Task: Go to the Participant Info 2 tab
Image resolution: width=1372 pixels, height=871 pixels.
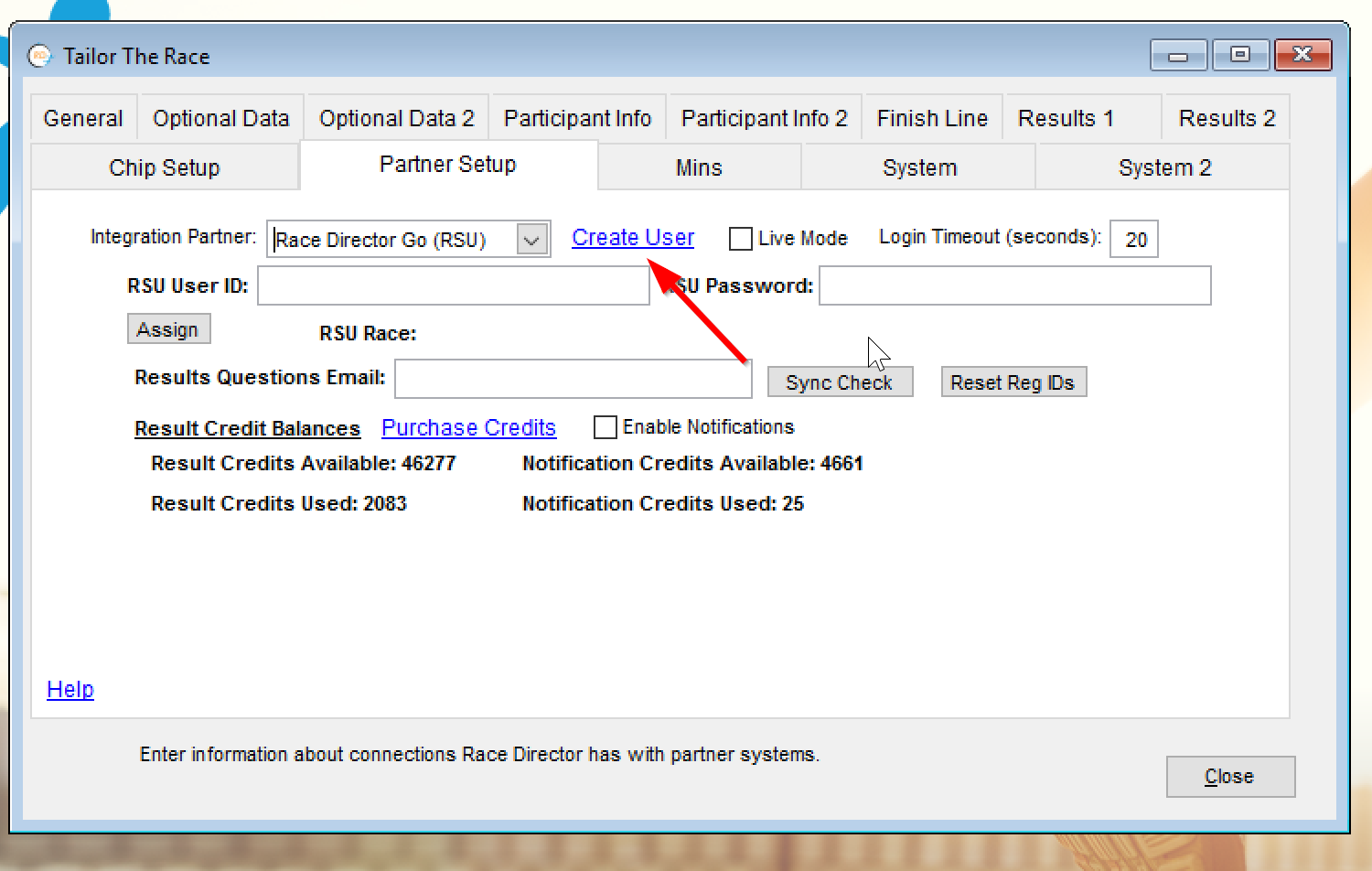Action: point(765,118)
